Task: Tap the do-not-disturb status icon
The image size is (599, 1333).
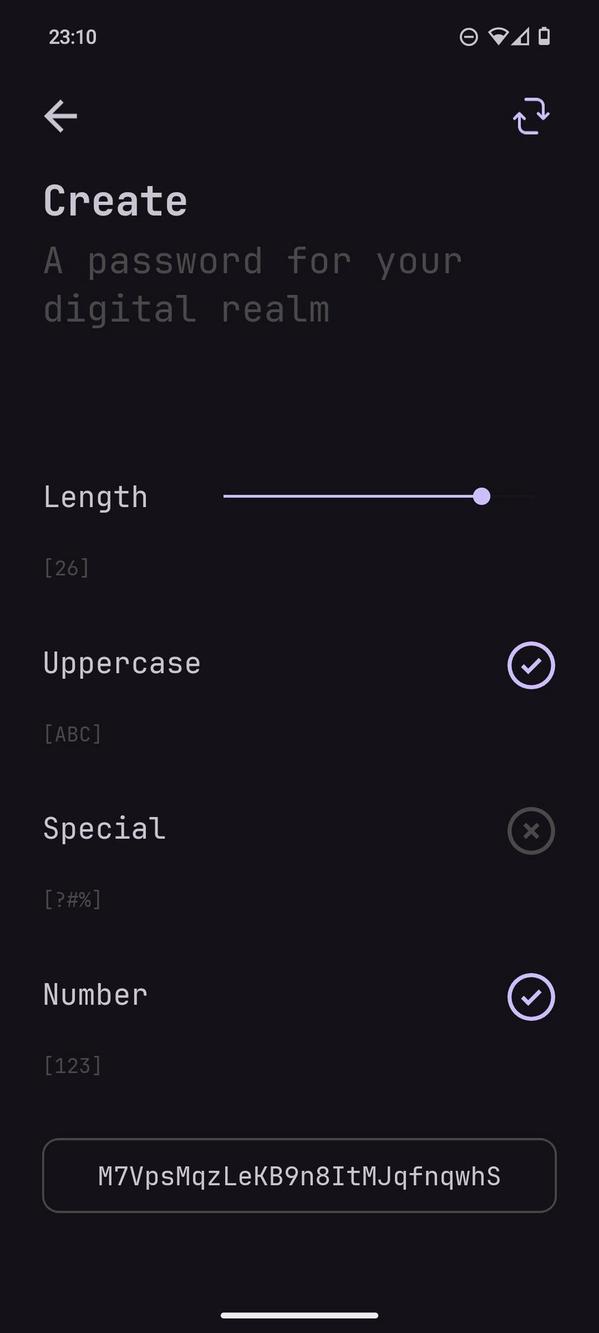Action: [x=468, y=37]
